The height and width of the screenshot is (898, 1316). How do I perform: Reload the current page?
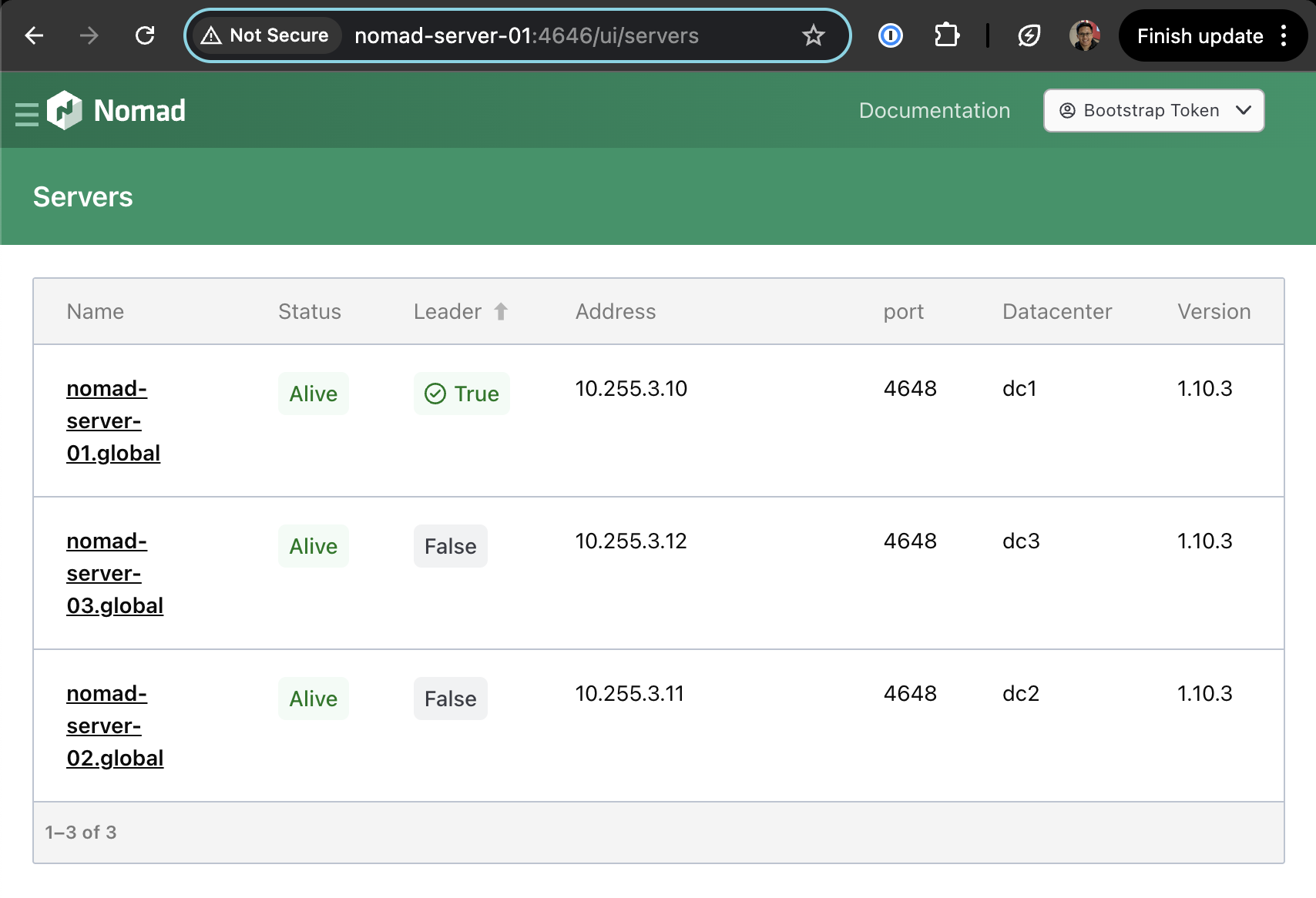click(x=145, y=35)
